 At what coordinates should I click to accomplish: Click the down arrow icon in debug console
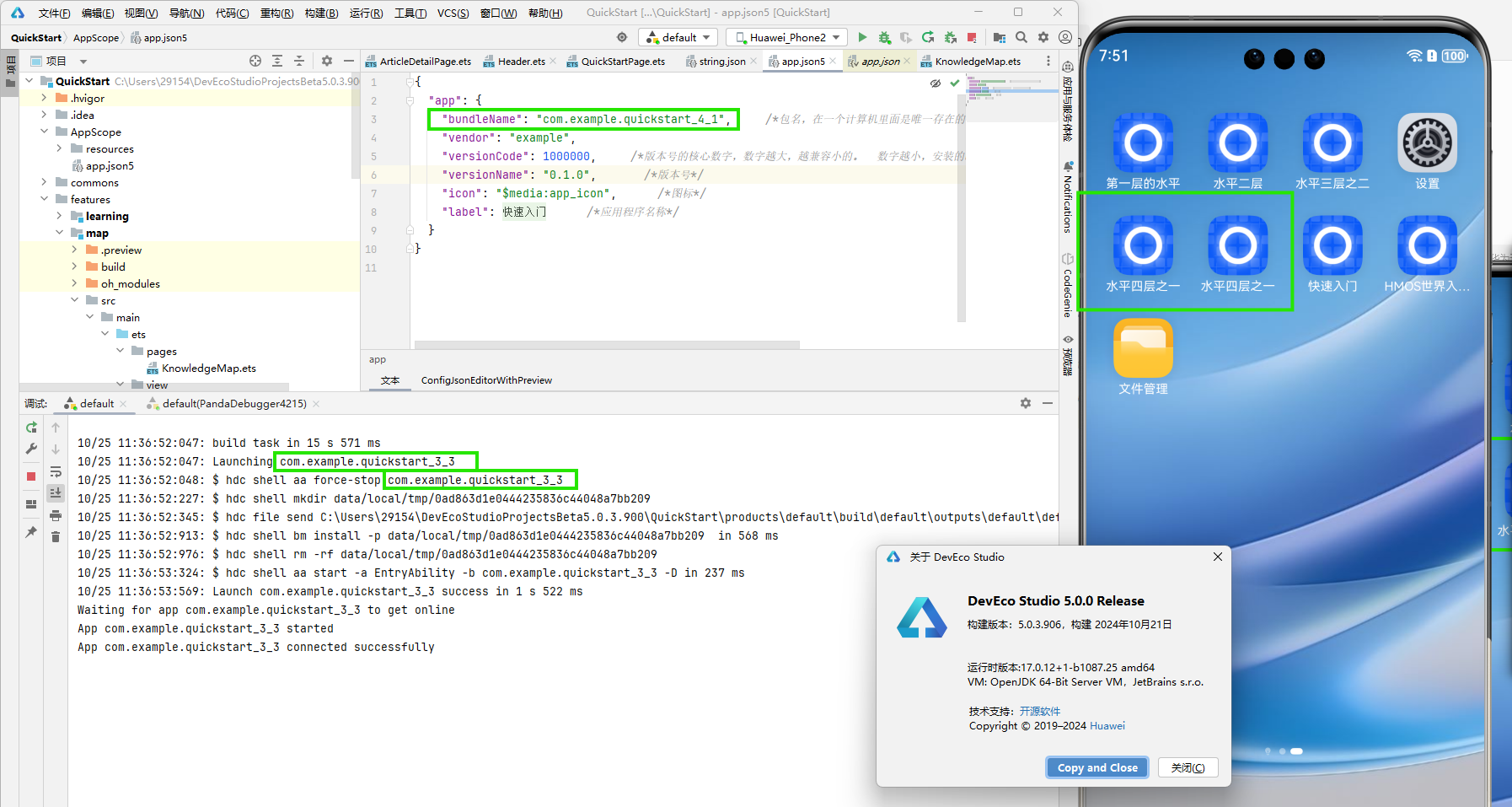[x=56, y=449]
